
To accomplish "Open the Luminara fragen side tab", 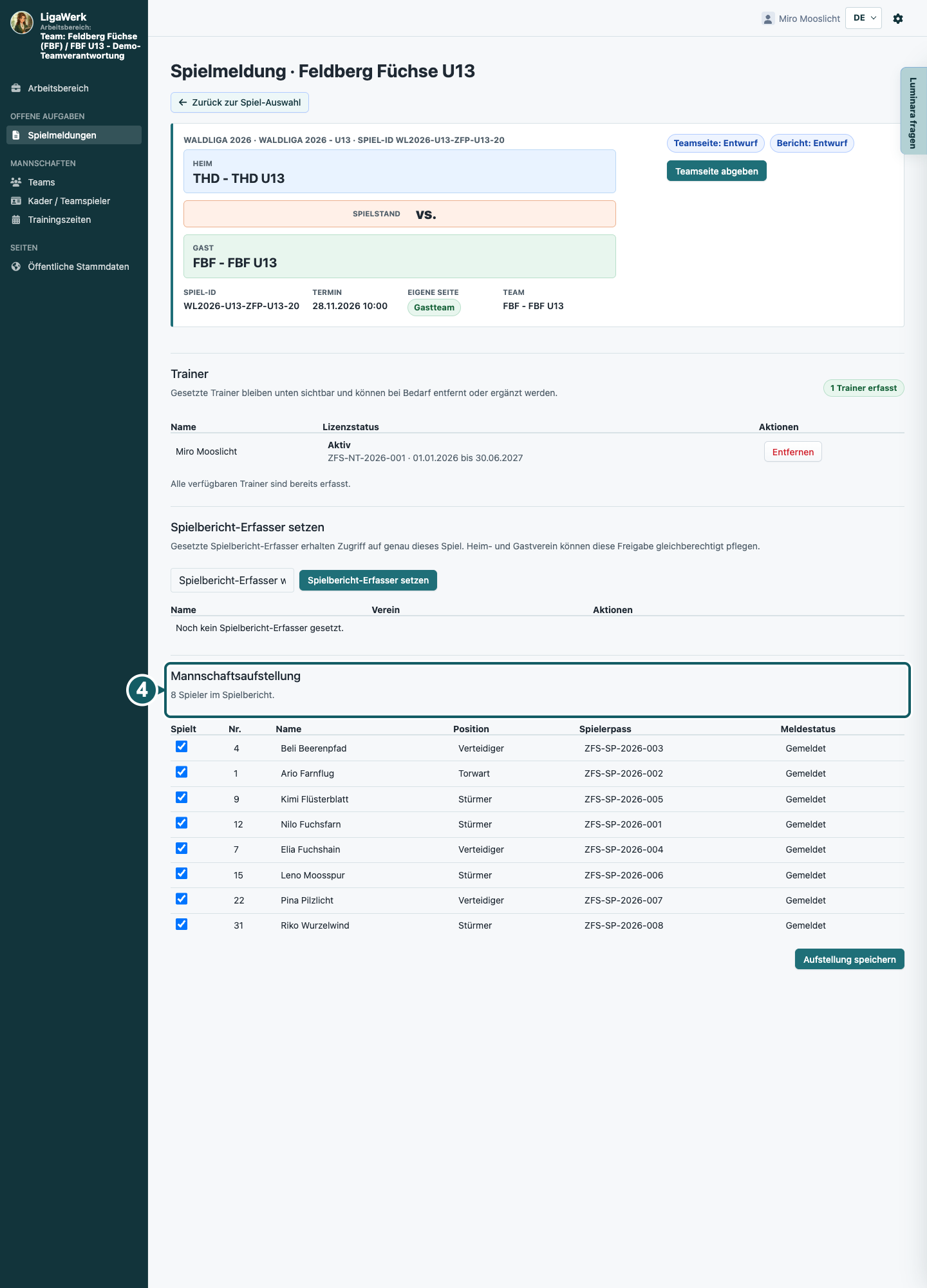I will (913, 111).
